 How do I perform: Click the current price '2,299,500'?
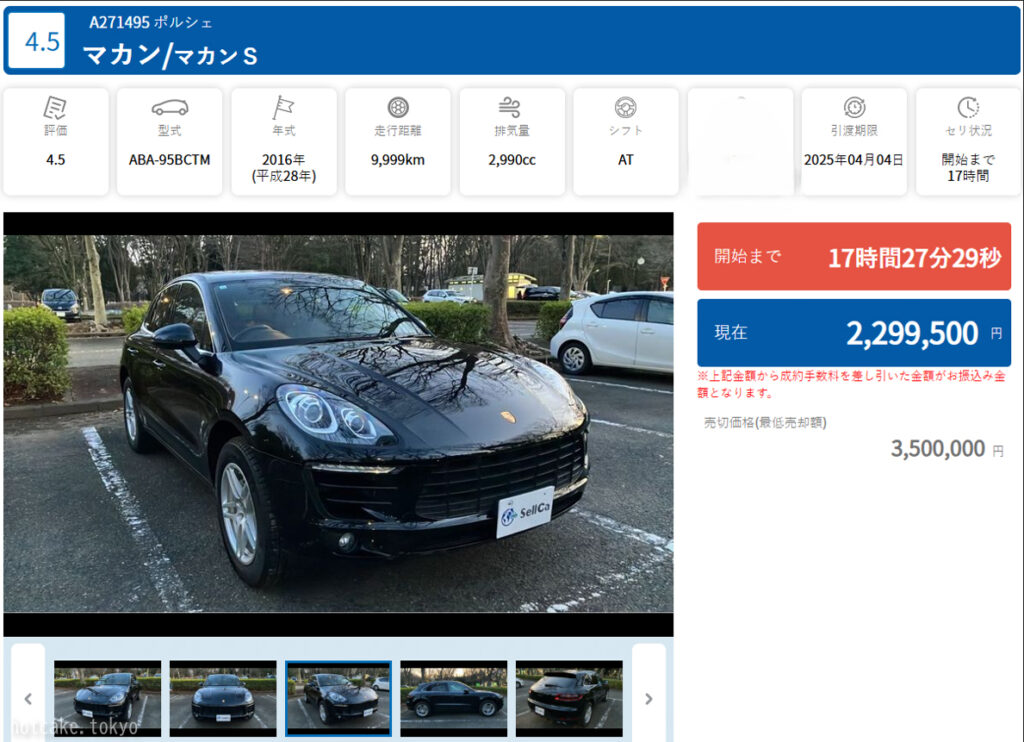click(912, 333)
